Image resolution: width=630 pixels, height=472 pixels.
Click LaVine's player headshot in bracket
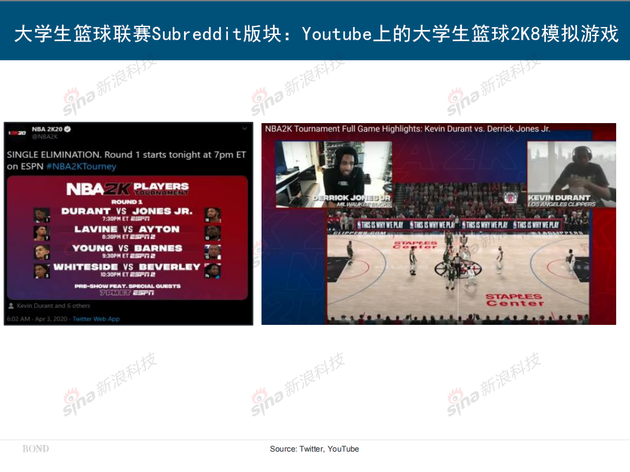42,233
